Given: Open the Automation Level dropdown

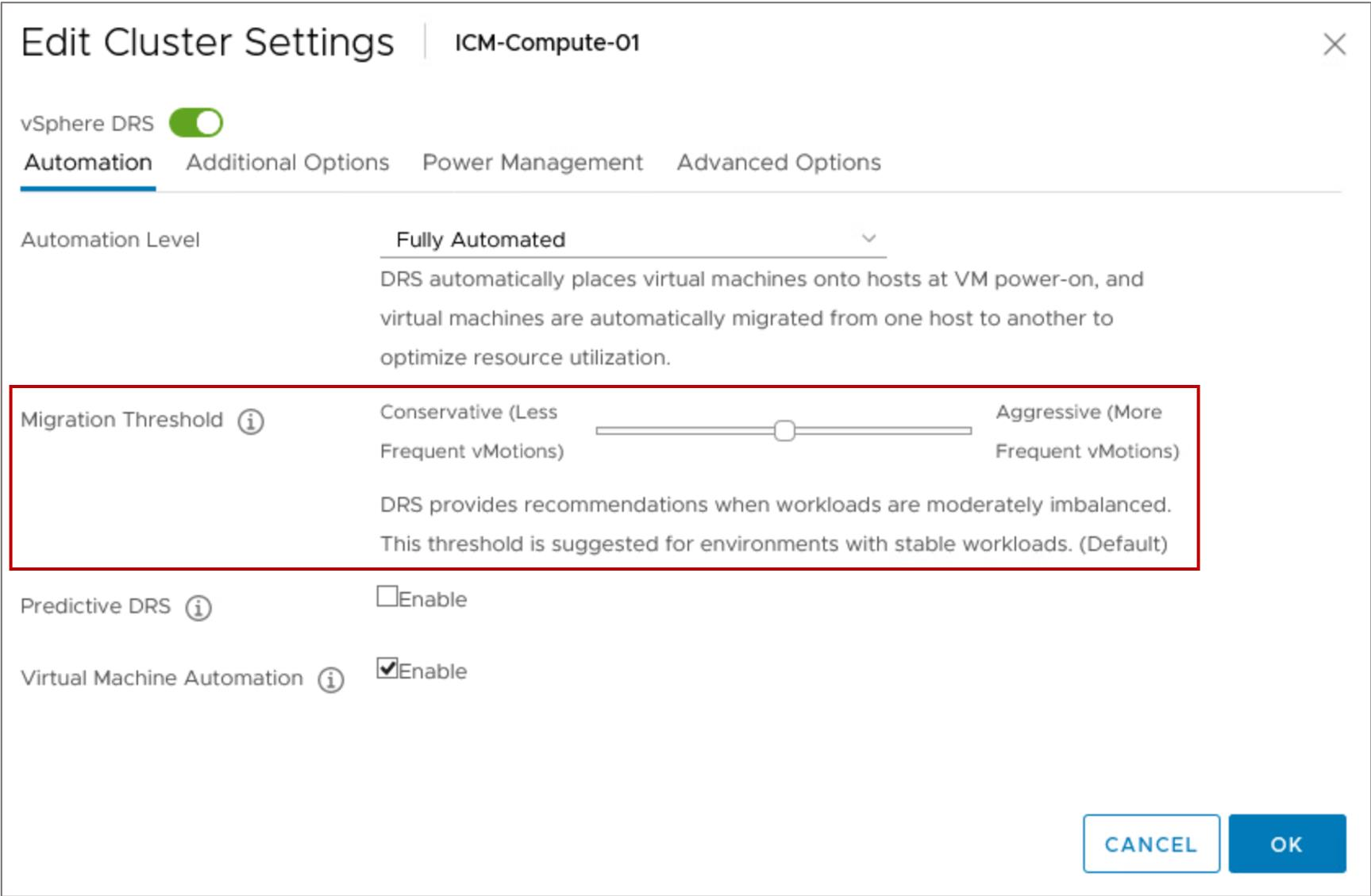Looking at the screenshot, I should [633, 240].
